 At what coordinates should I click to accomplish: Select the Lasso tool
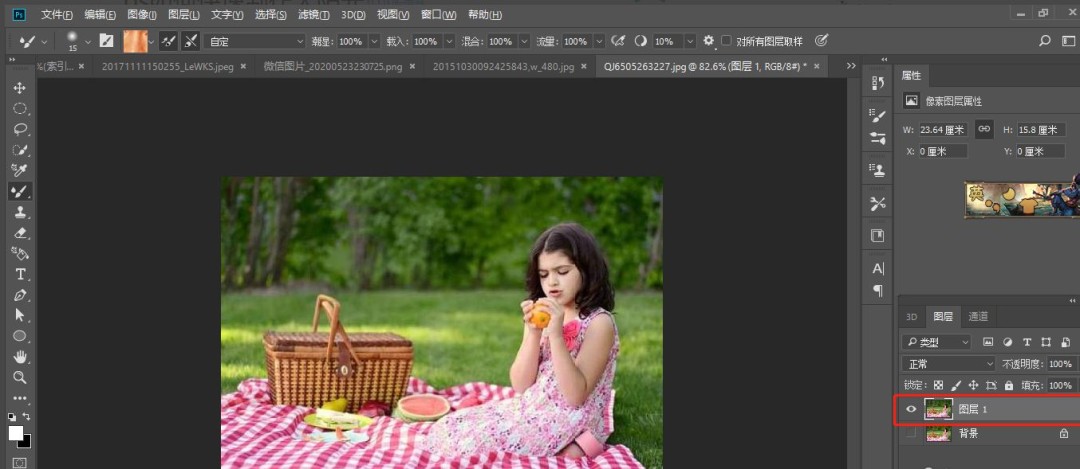pos(19,129)
